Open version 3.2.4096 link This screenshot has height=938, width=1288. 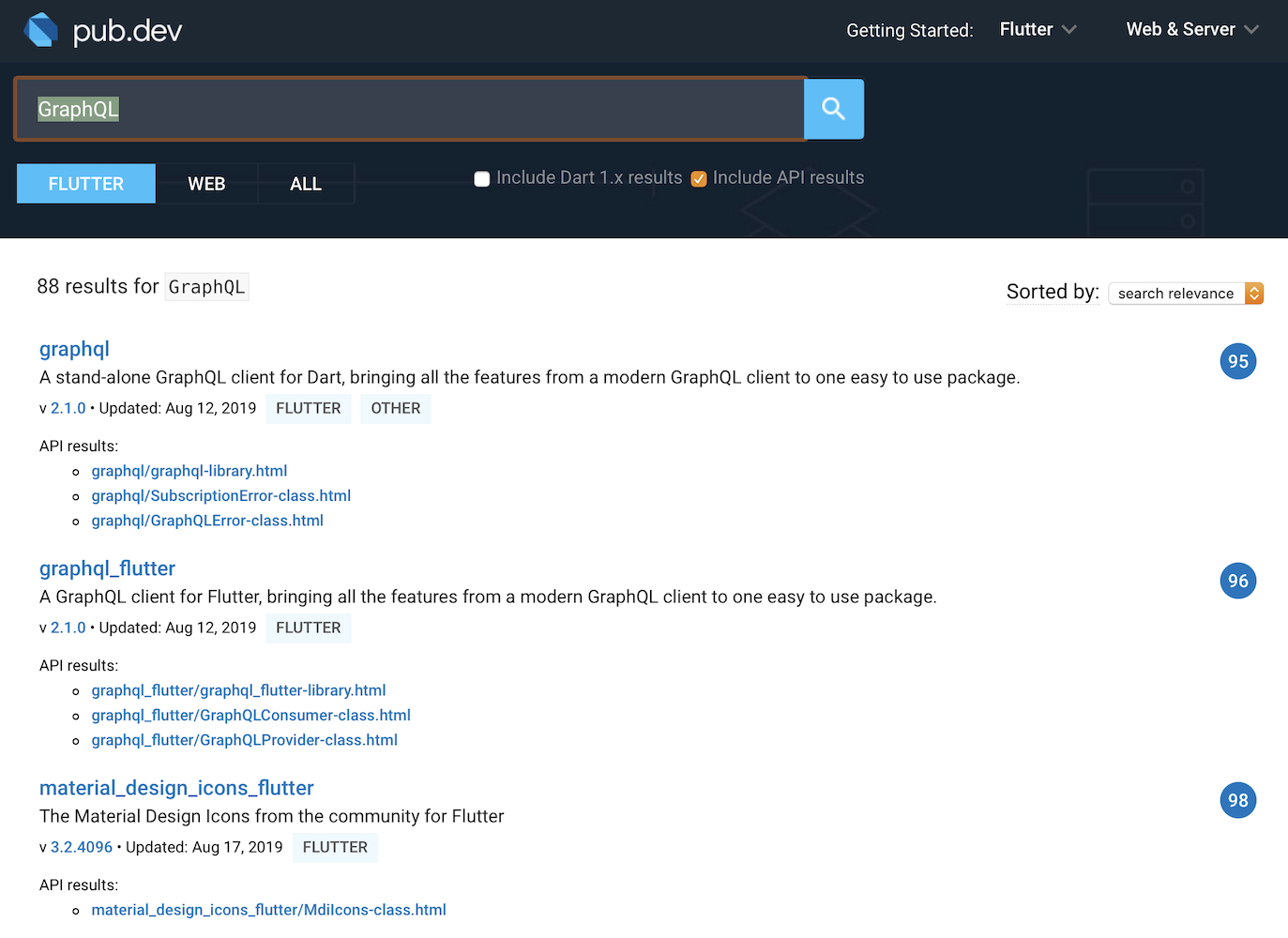point(82,847)
